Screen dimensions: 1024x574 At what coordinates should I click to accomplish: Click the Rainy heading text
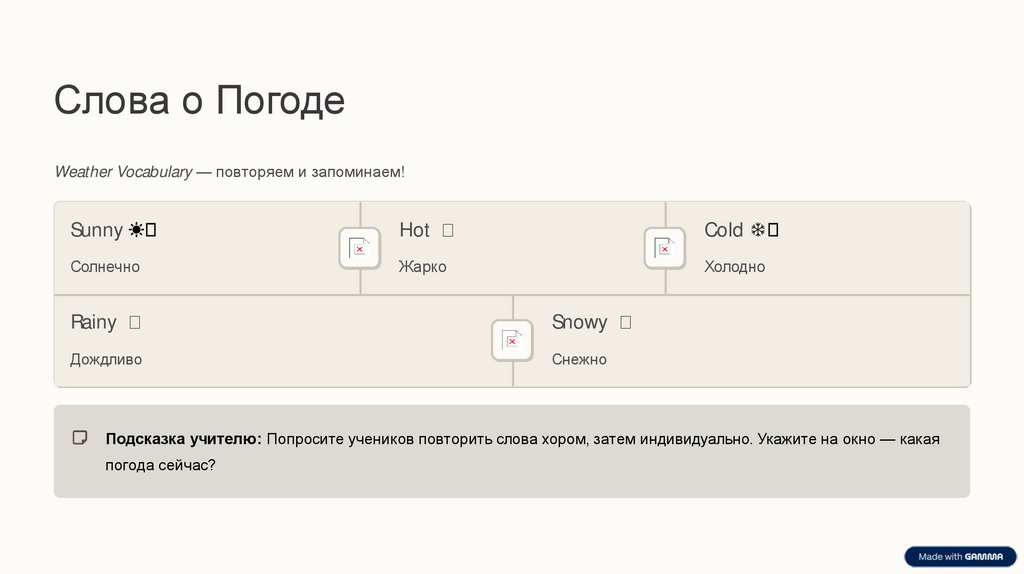tap(93, 323)
